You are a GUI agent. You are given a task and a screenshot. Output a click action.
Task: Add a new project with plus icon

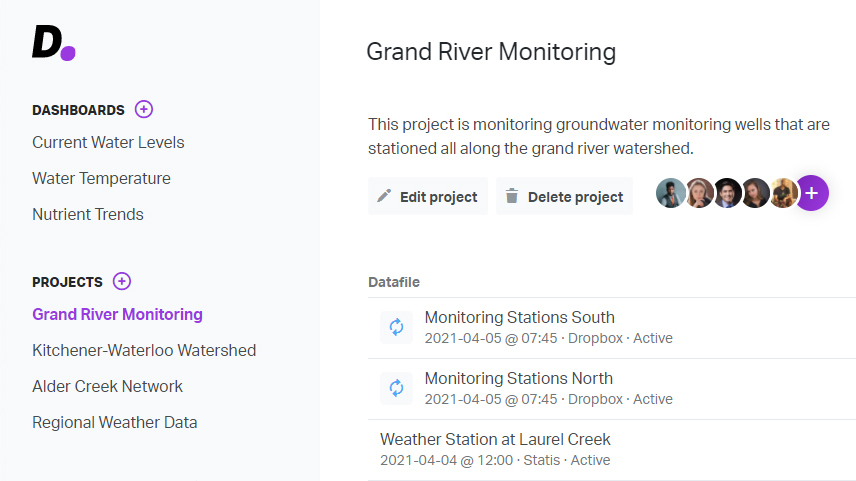pyautogui.click(x=122, y=281)
